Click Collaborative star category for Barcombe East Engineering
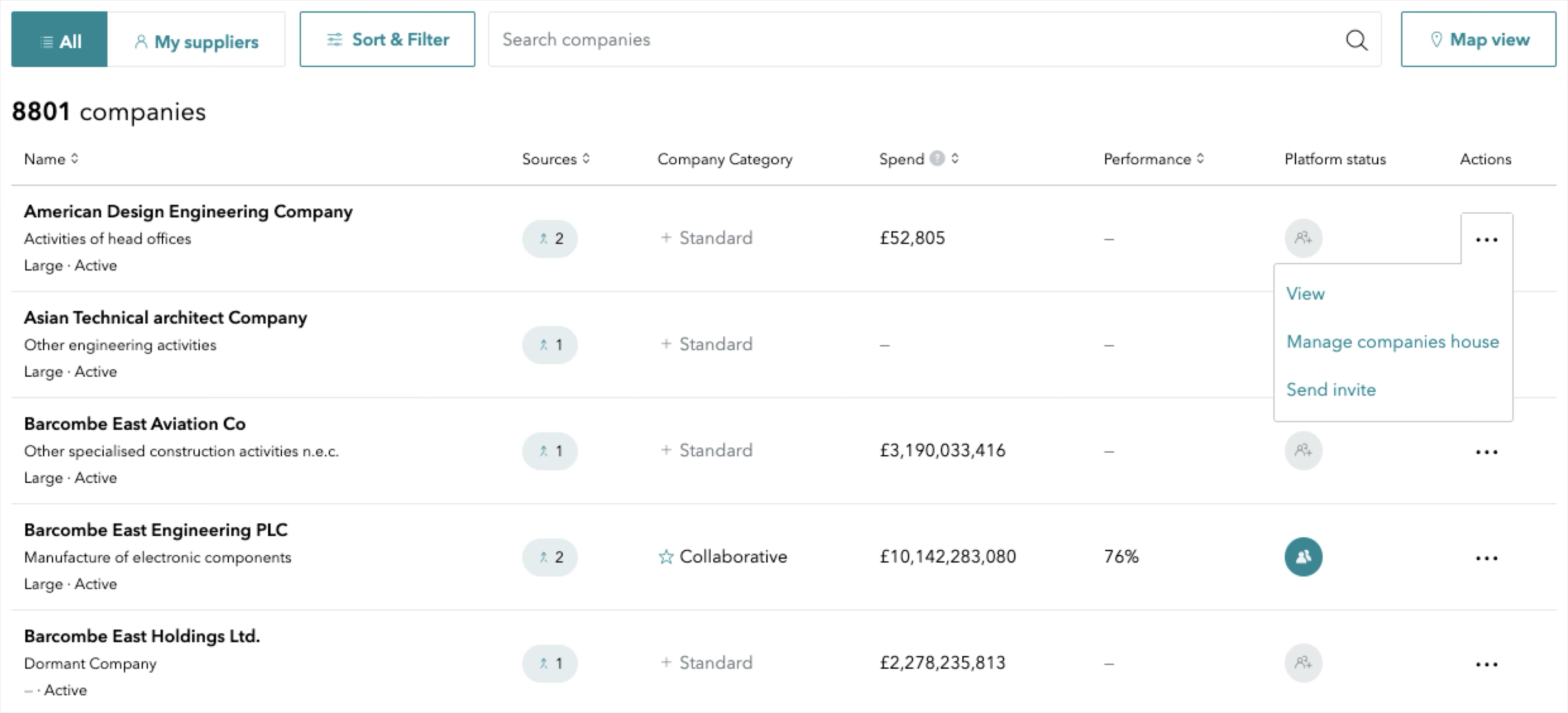This screenshot has height=713, width=1568. pyautogui.click(x=723, y=557)
